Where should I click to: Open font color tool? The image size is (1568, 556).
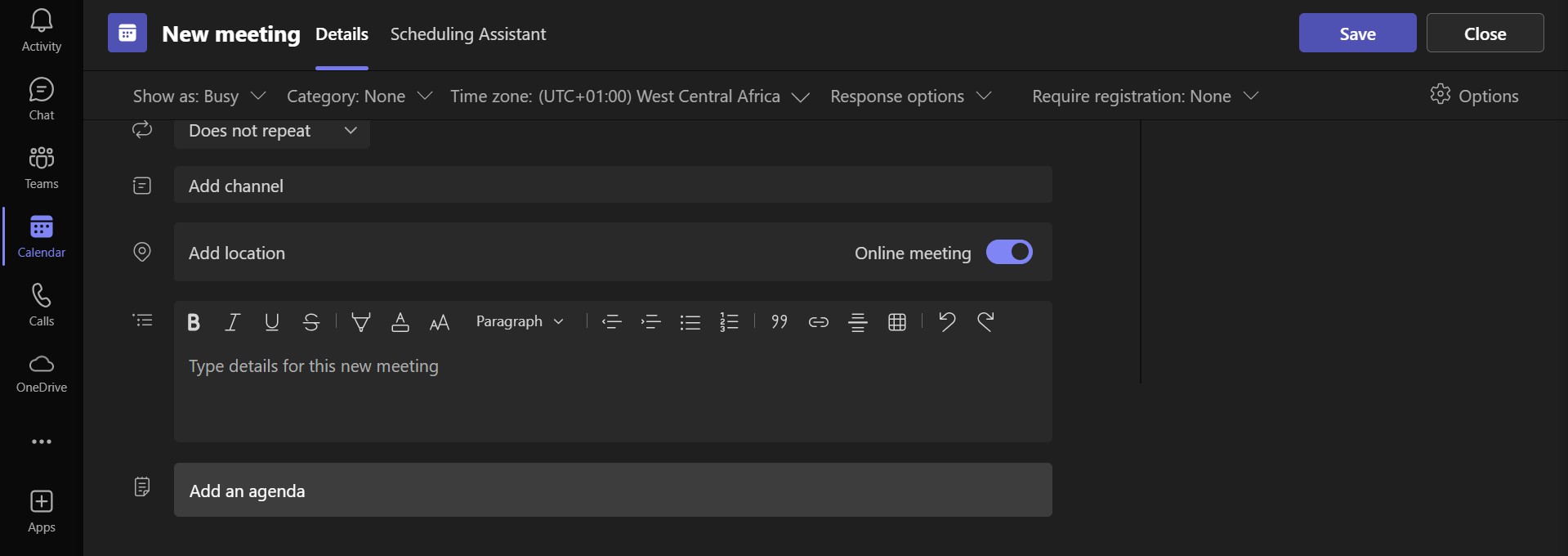[x=400, y=322]
